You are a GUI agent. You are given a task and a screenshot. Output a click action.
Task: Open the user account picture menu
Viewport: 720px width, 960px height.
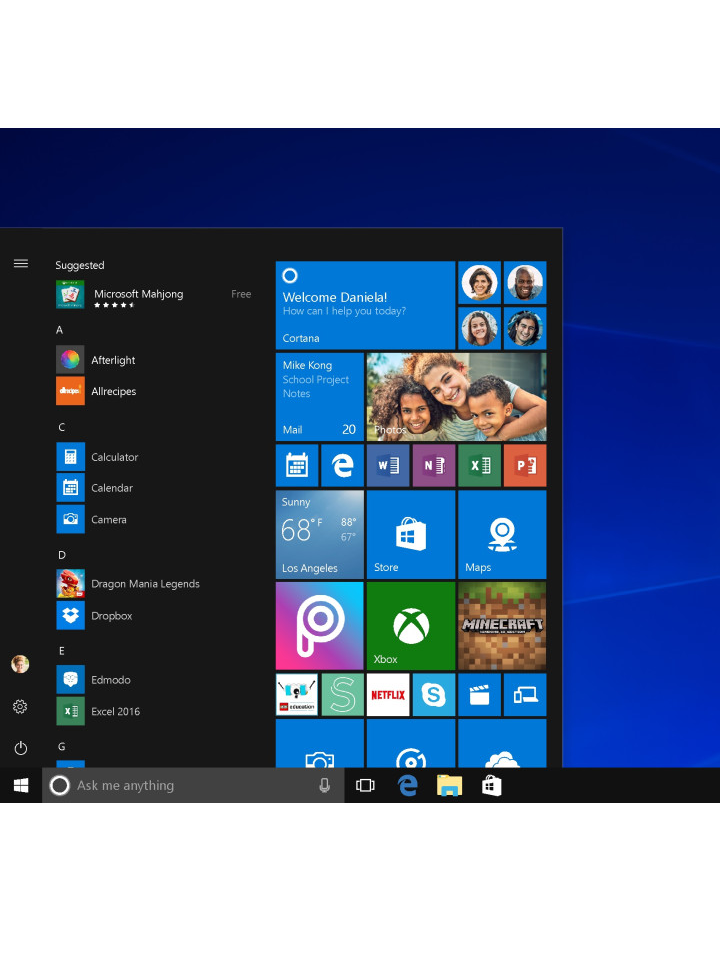coord(20,664)
